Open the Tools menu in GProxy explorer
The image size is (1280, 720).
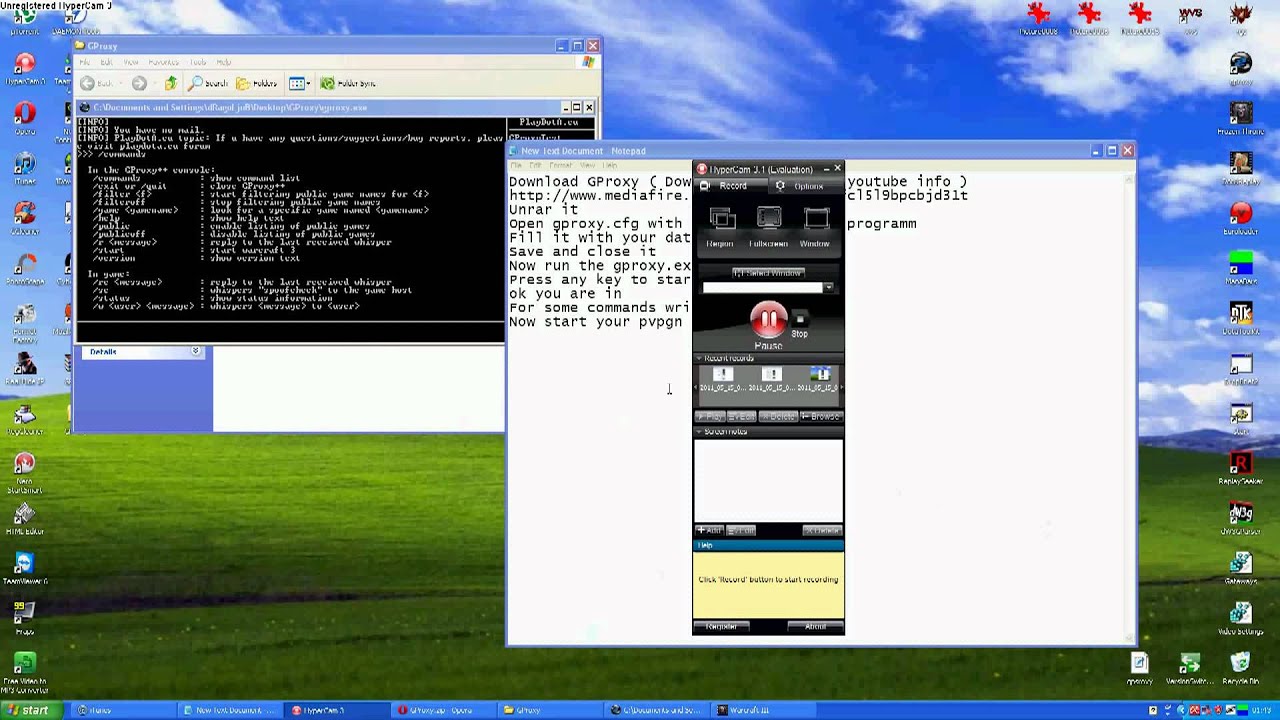[197, 63]
